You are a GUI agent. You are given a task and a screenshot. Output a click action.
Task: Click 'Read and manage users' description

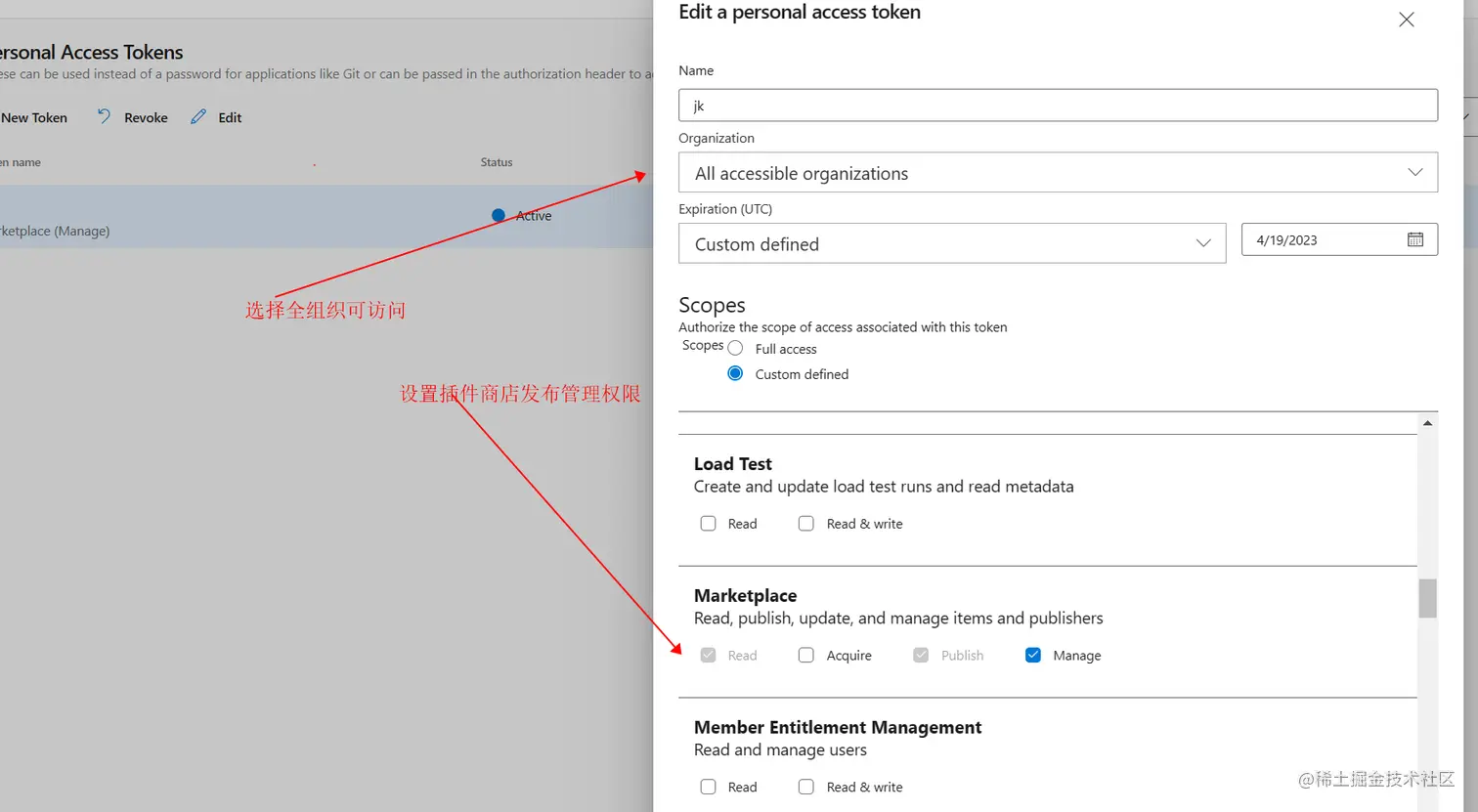pos(780,749)
